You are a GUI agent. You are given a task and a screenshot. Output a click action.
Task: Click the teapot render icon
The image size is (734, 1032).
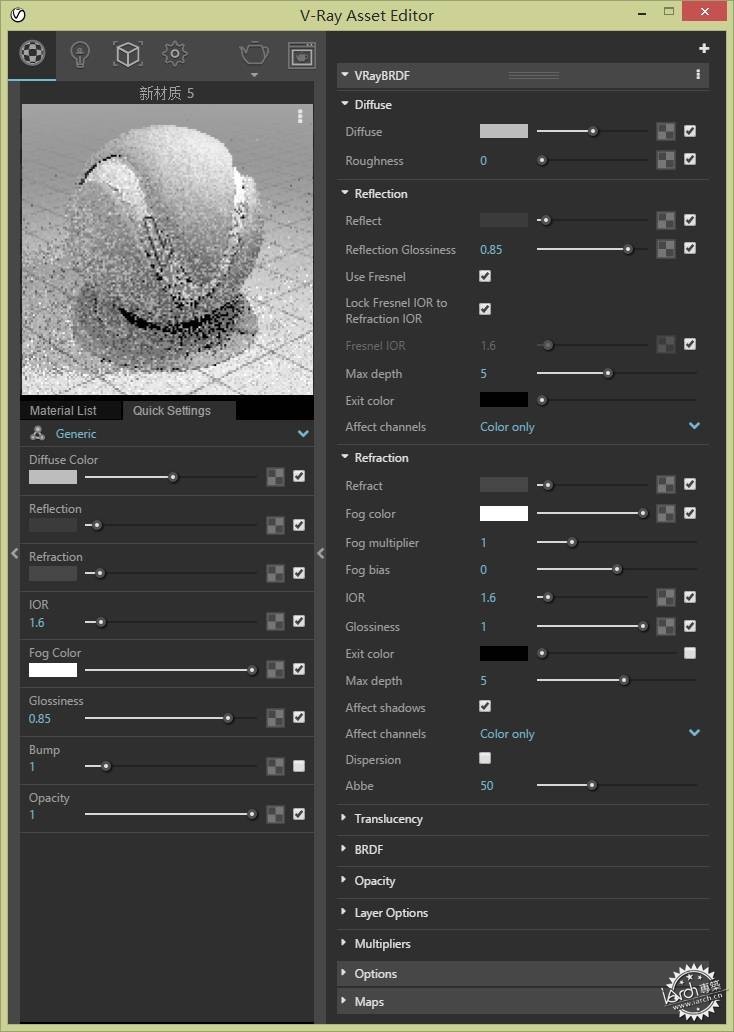(x=254, y=54)
